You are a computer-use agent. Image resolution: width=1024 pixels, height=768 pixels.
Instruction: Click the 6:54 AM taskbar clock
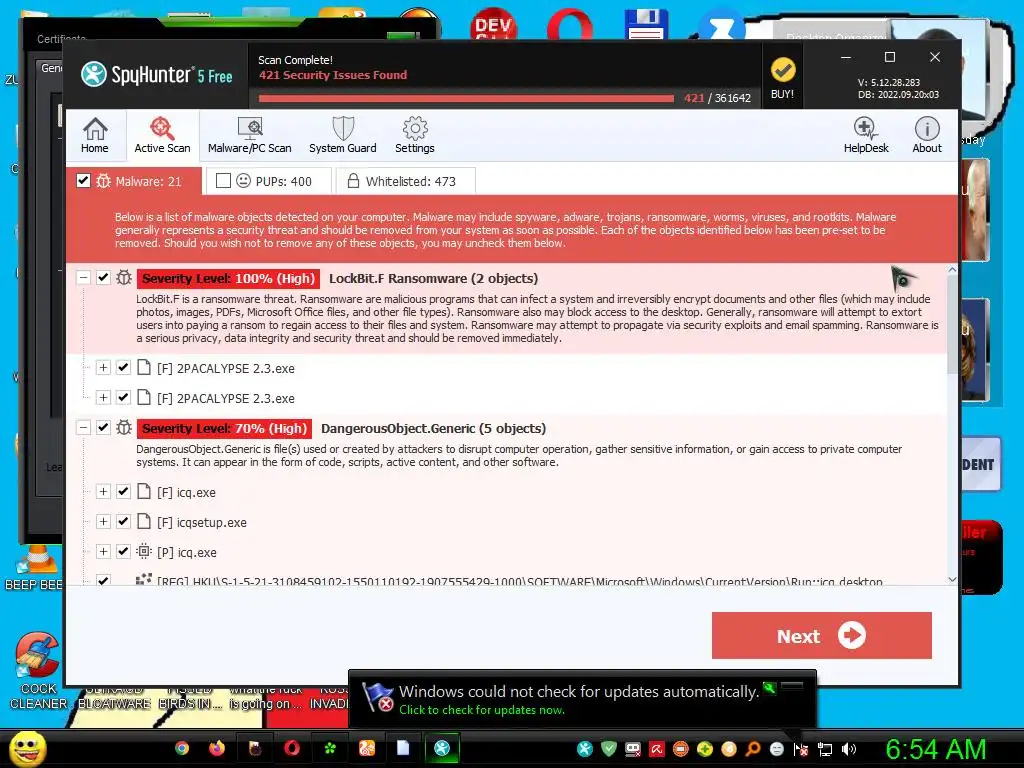[x=936, y=749]
